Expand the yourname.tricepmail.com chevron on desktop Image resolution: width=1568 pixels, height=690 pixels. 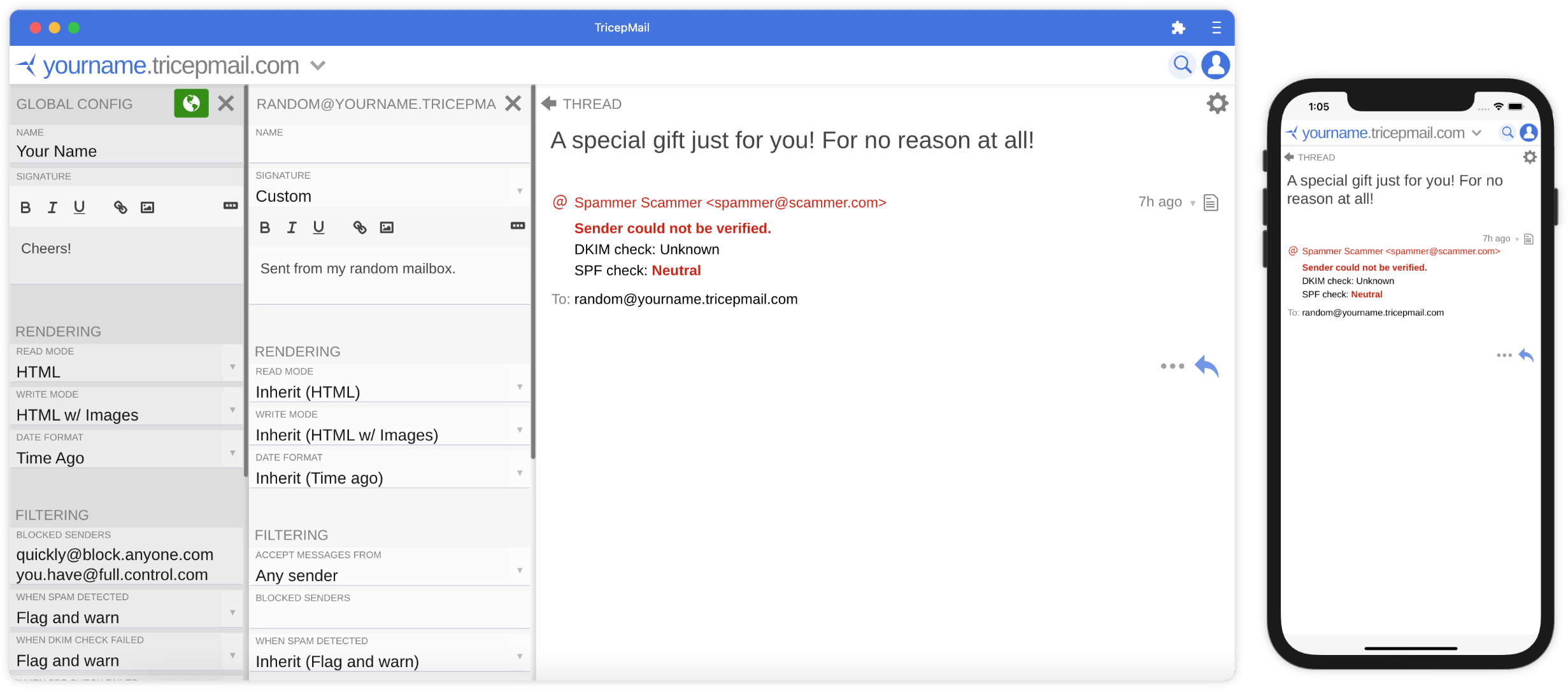318,66
